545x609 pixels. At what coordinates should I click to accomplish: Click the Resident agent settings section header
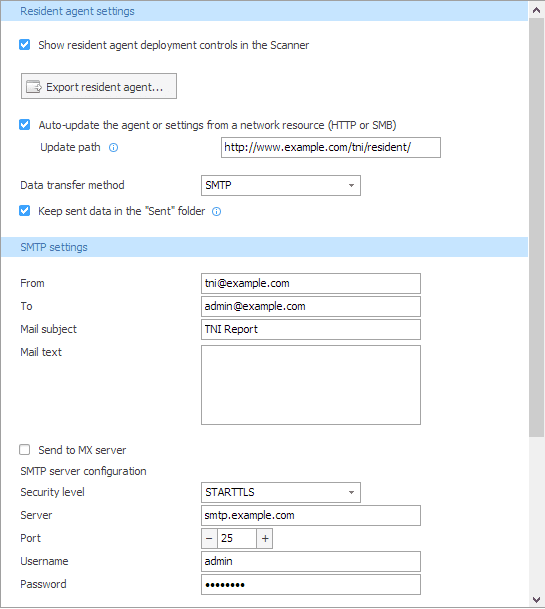[264, 11]
